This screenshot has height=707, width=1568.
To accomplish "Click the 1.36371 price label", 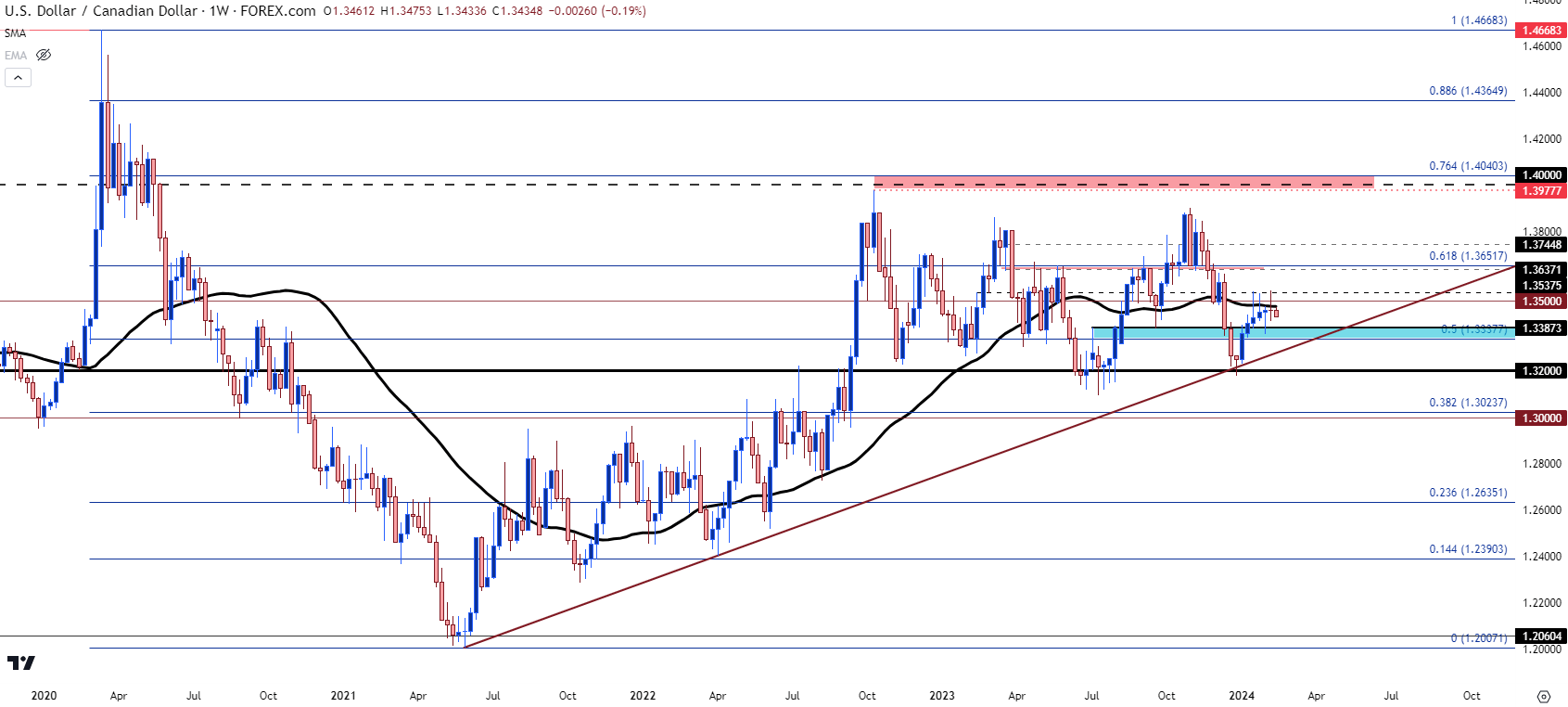I will click(x=1541, y=270).
